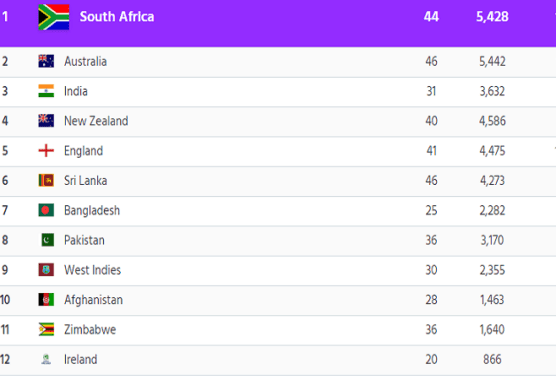The width and height of the screenshot is (556, 380).
Task: Select India's matches count 31
Action: pos(431,91)
